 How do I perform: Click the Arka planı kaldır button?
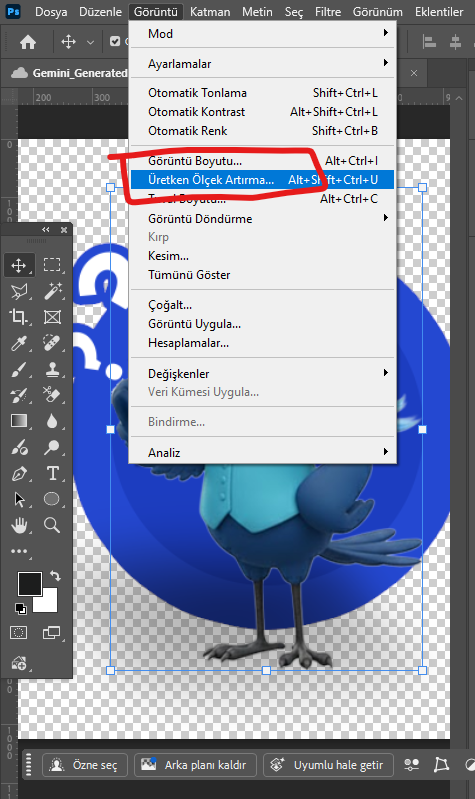tap(195, 765)
